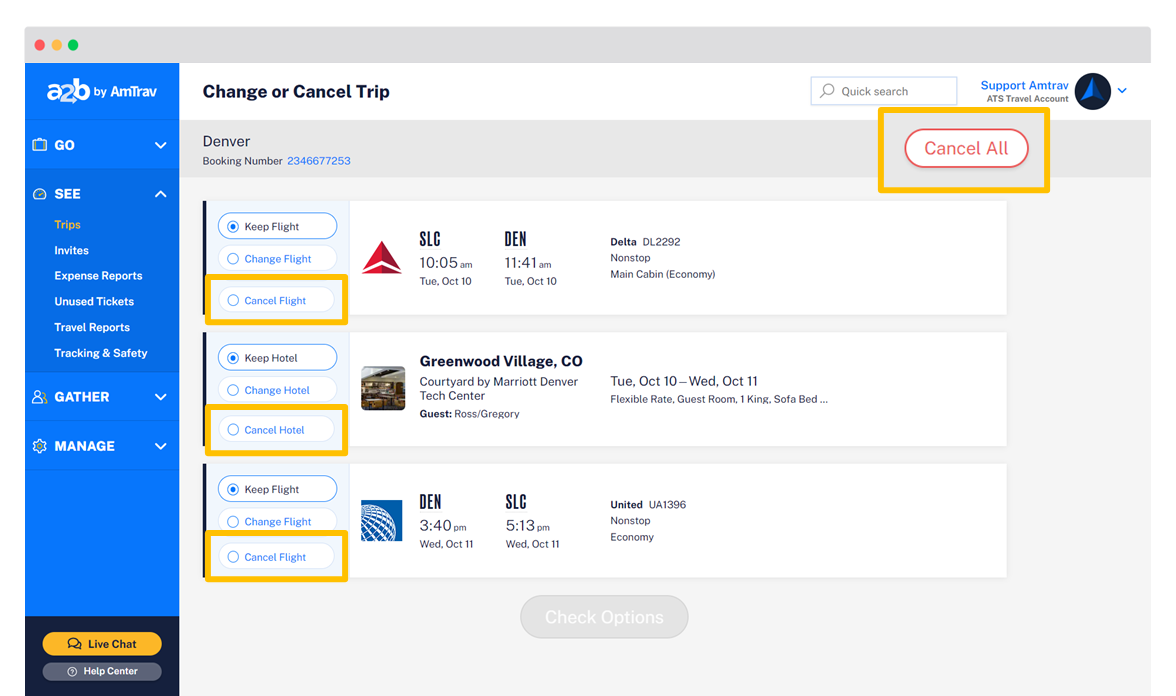Select the GO suitcase icon in sidebar

(x=41, y=145)
